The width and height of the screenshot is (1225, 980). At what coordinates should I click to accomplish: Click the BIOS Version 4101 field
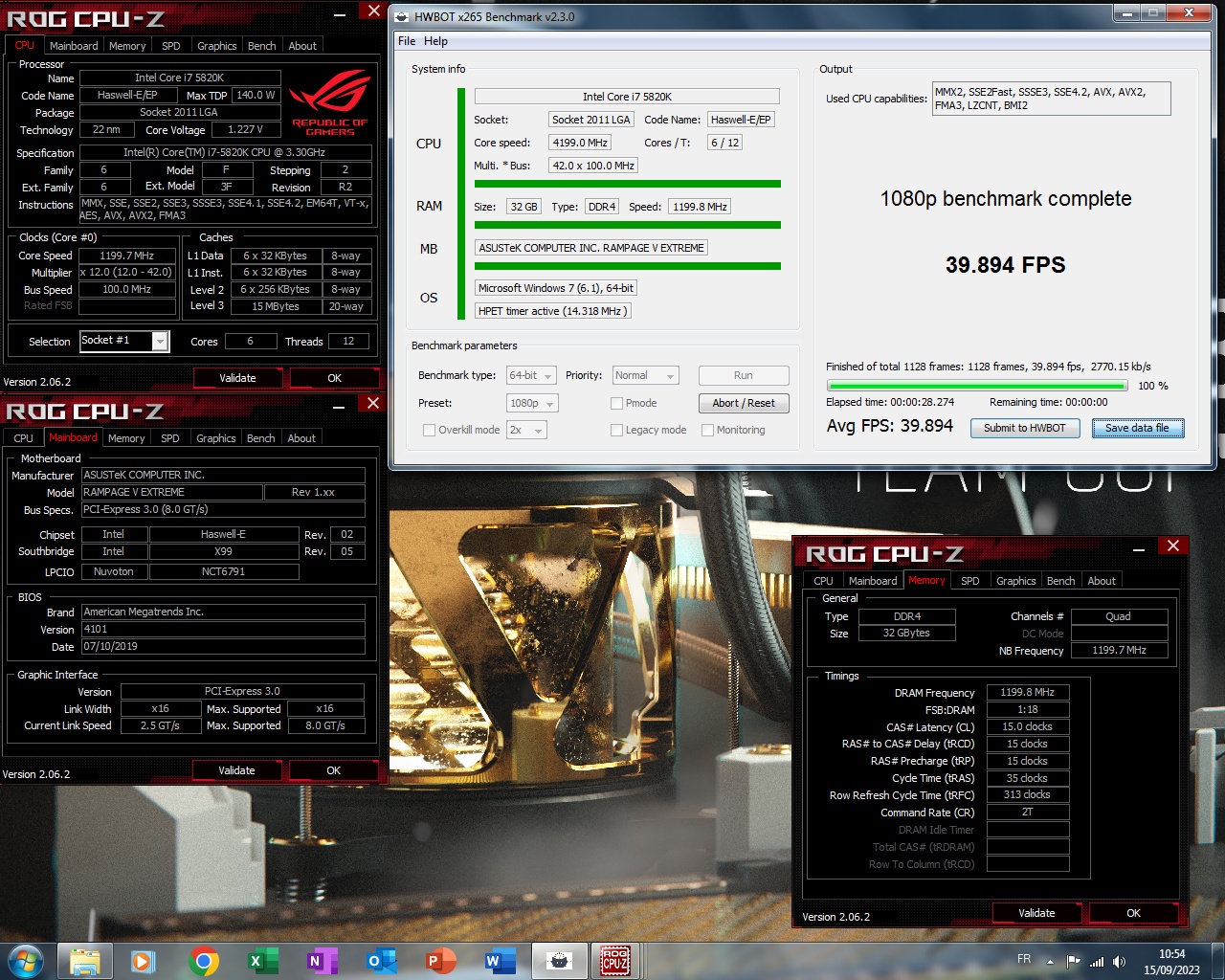click(x=223, y=630)
